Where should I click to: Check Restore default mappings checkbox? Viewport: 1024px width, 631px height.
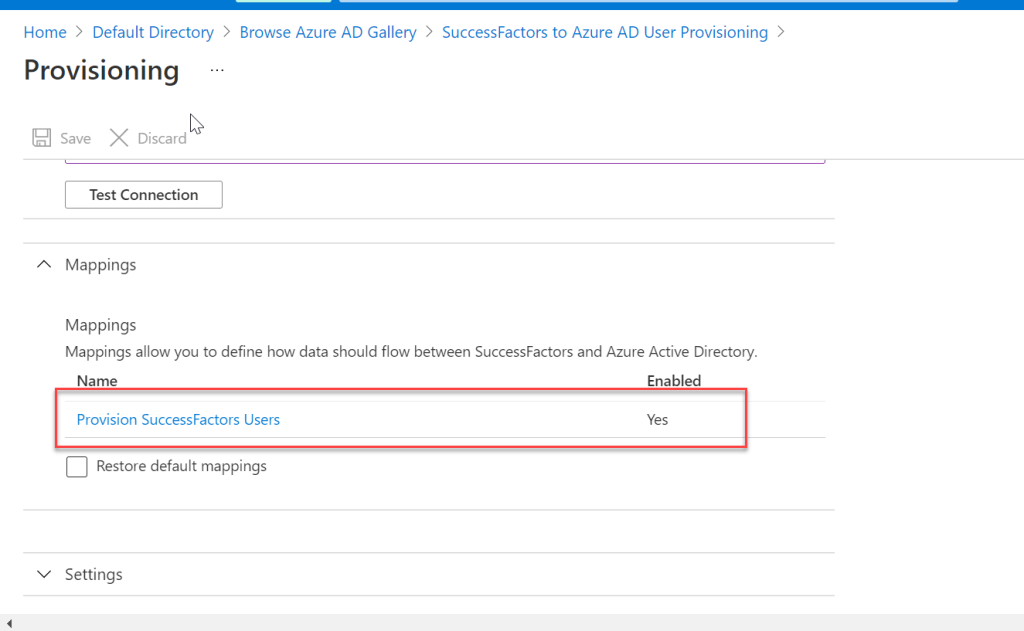point(76,466)
